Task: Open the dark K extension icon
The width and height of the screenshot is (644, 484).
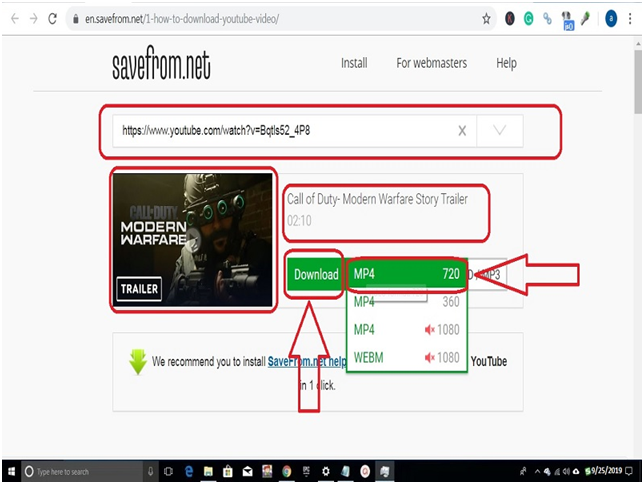Action: click(510, 18)
